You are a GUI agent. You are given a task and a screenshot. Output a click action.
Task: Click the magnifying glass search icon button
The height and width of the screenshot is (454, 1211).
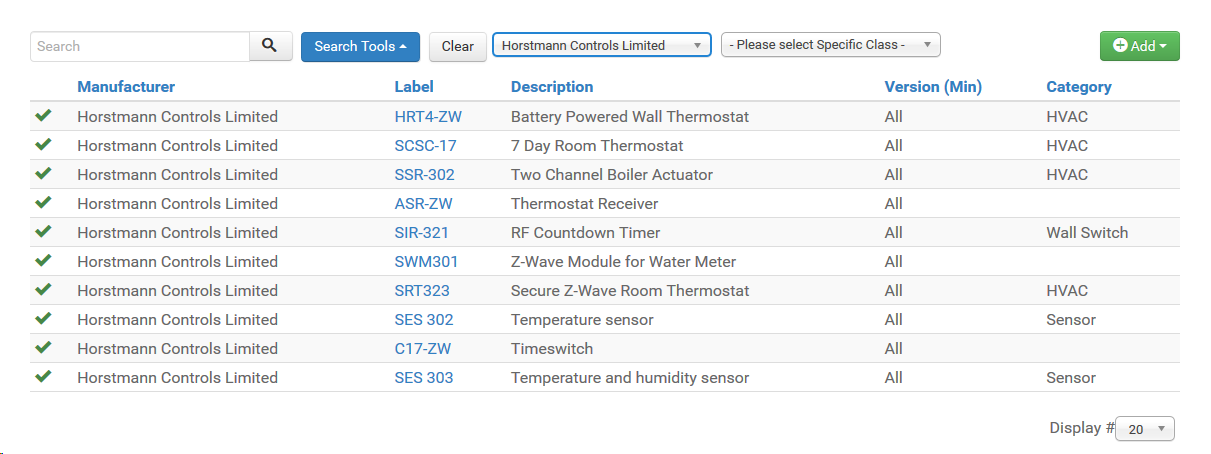(x=270, y=46)
